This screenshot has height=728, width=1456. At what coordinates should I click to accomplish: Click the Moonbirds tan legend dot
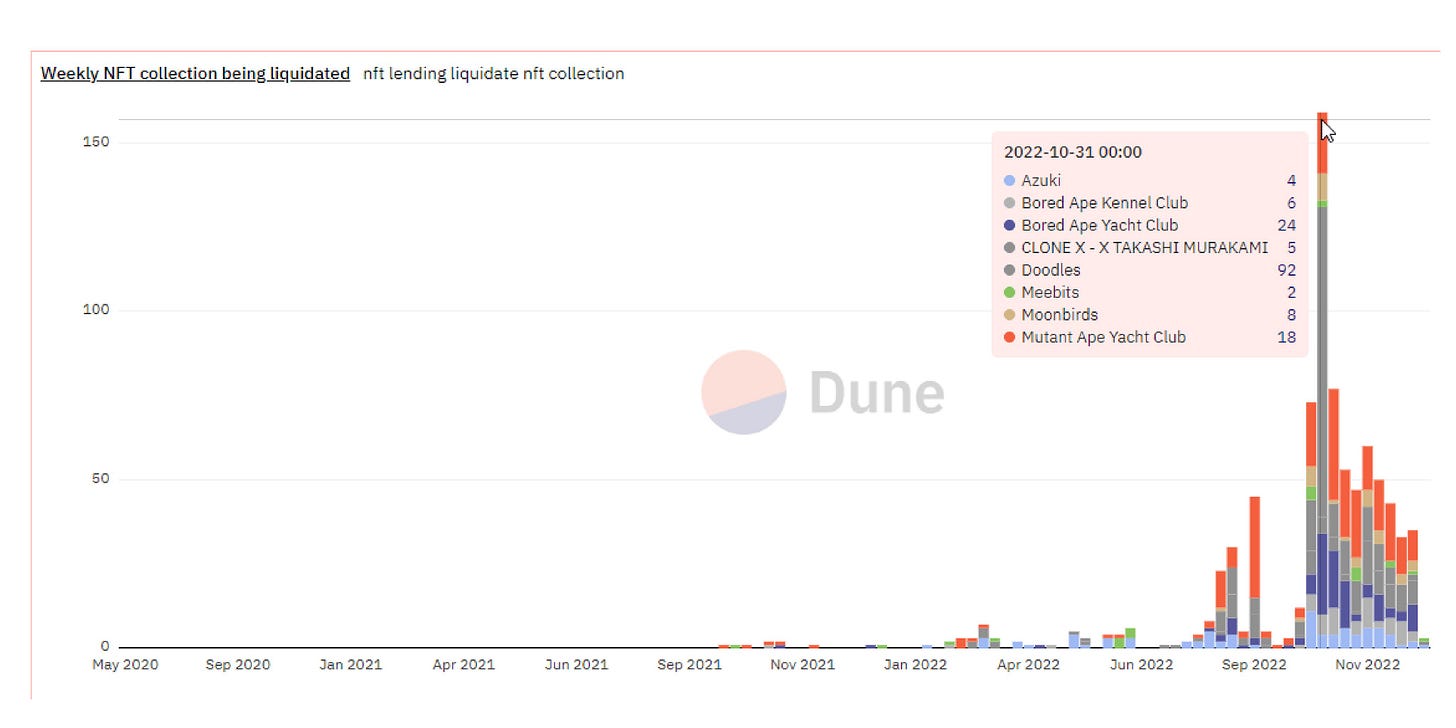click(1009, 315)
